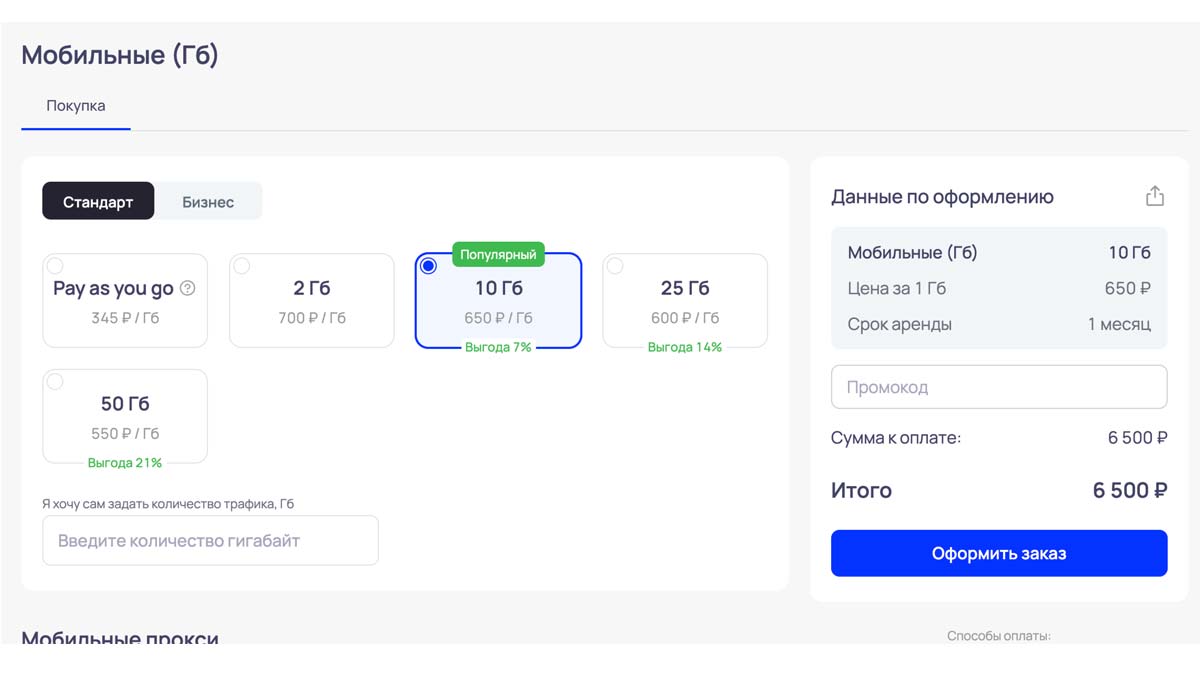Switch to the Стандарт tariff type

click(98, 201)
